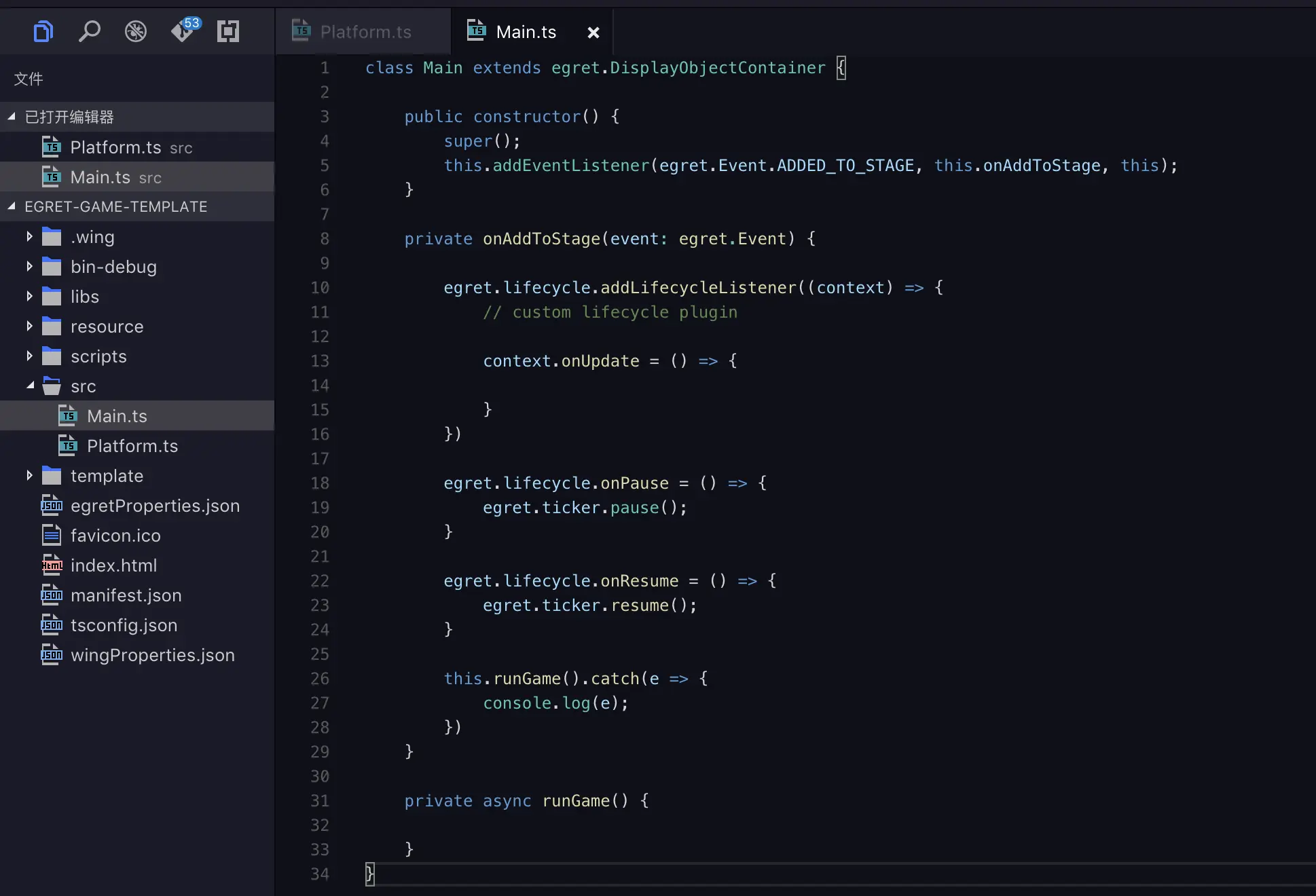1316x896 pixels.
Task: Click line number 18 in gutter
Action: point(320,483)
